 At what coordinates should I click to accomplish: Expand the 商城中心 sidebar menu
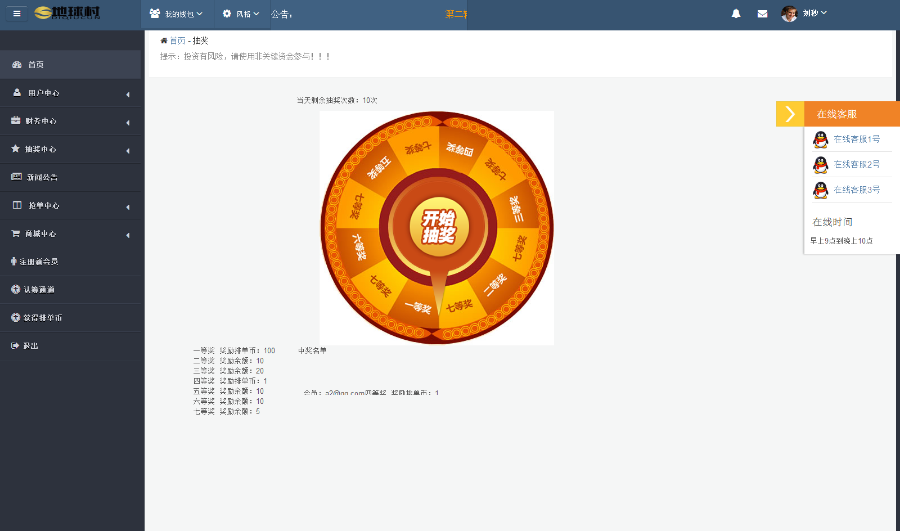pyautogui.click(x=70, y=233)
